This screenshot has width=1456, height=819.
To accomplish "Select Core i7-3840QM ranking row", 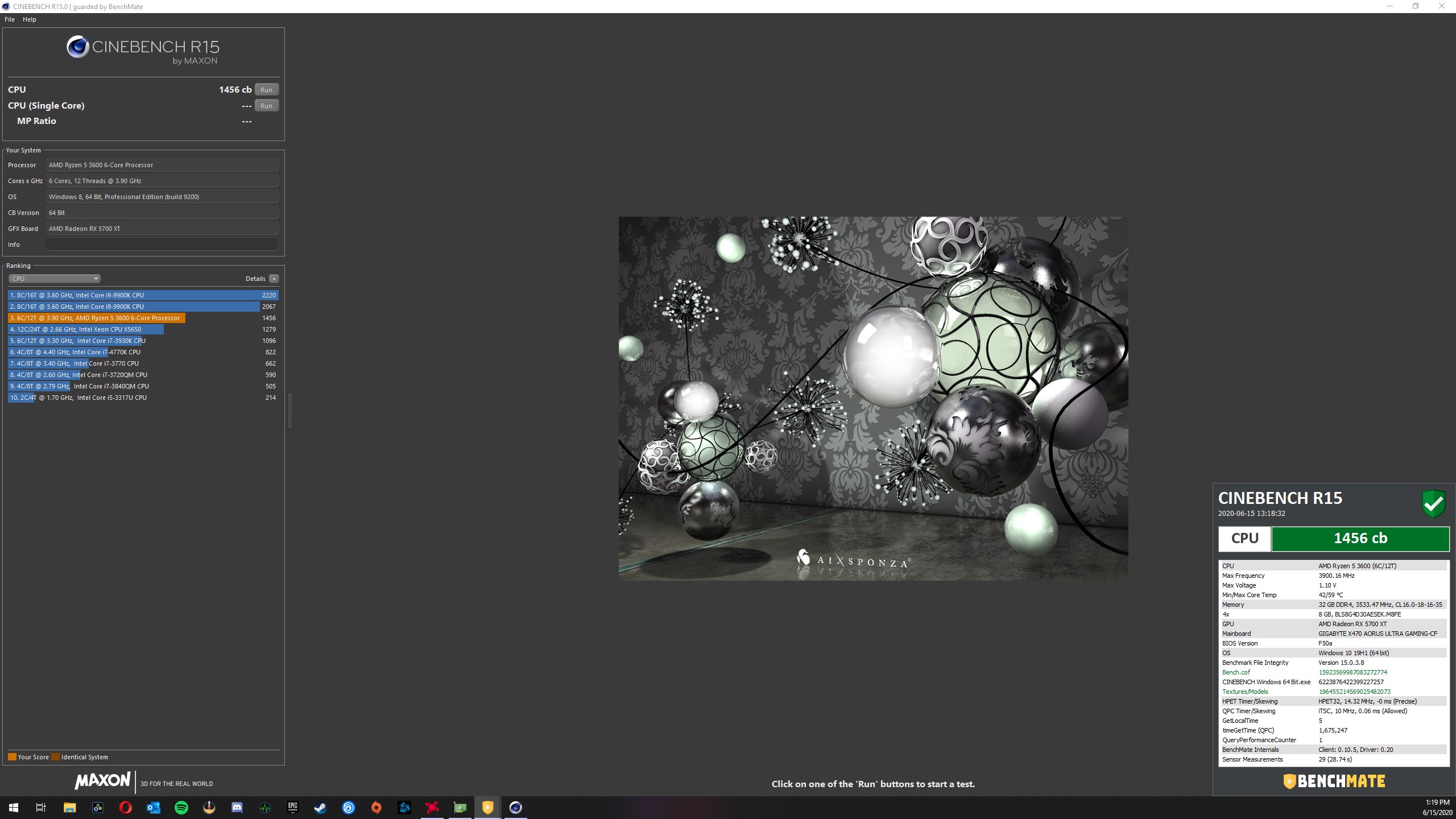I will 143,386.
